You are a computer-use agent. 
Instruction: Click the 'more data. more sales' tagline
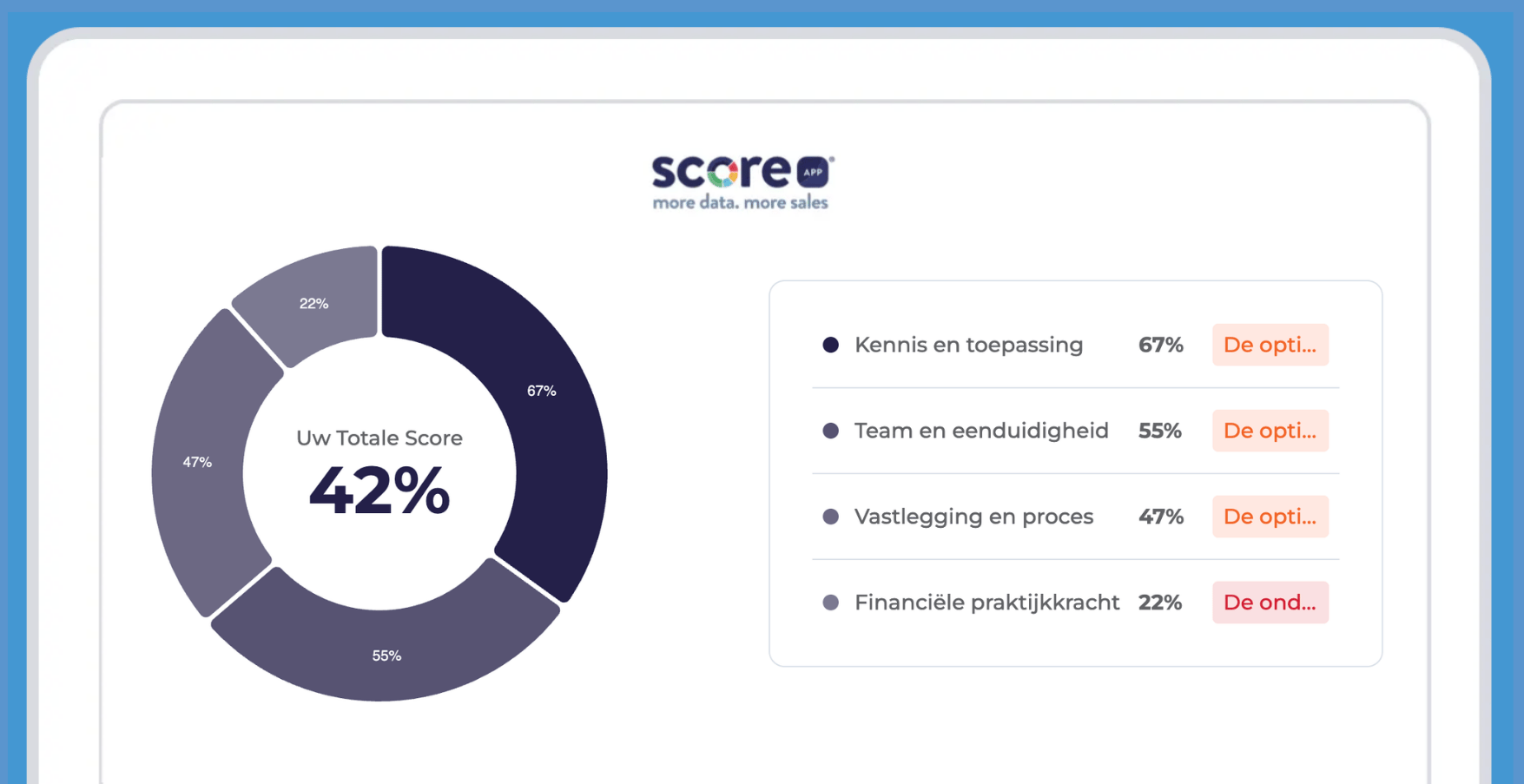[x=741, y=203]
